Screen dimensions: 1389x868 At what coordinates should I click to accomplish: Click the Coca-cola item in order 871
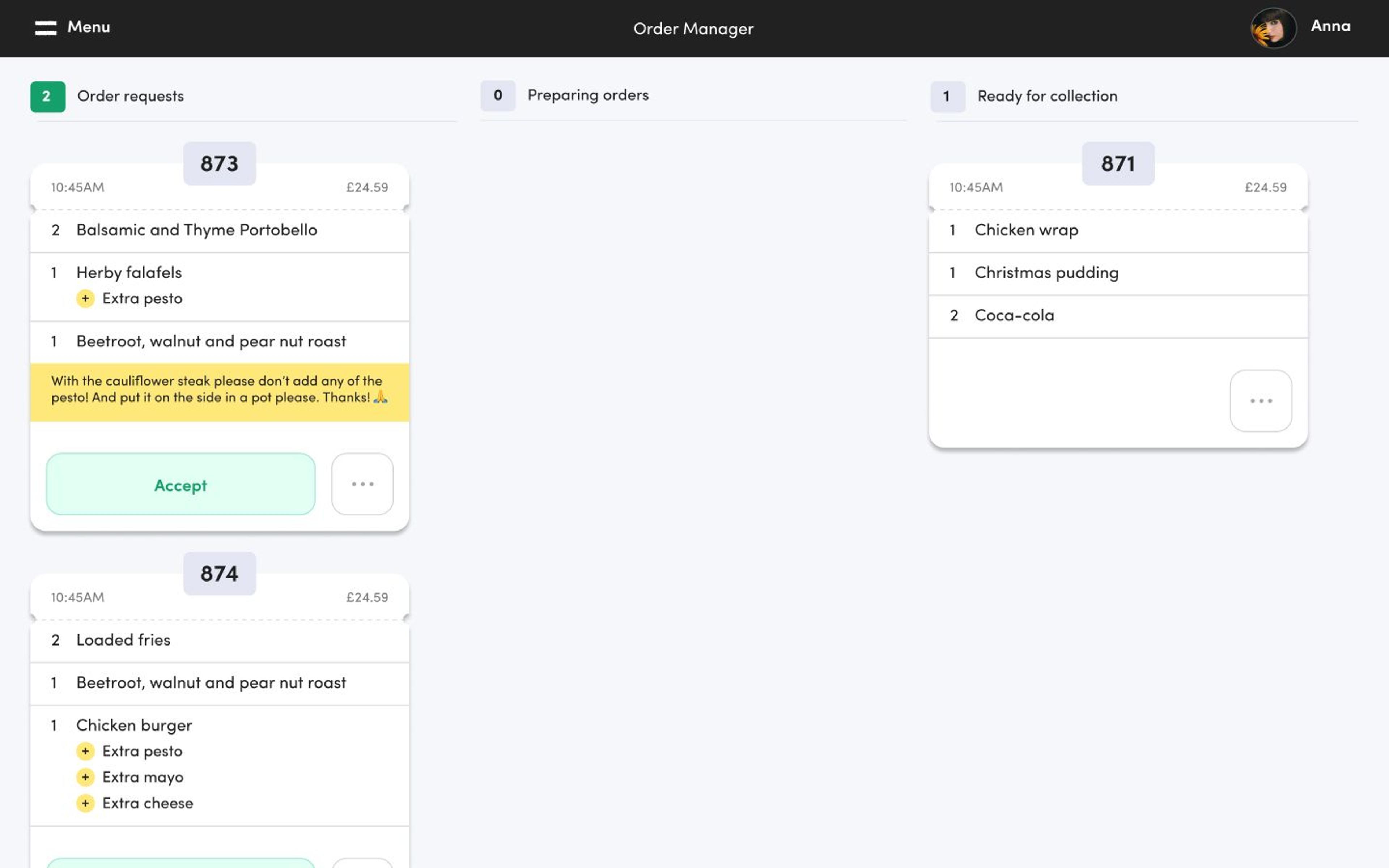1014,316
